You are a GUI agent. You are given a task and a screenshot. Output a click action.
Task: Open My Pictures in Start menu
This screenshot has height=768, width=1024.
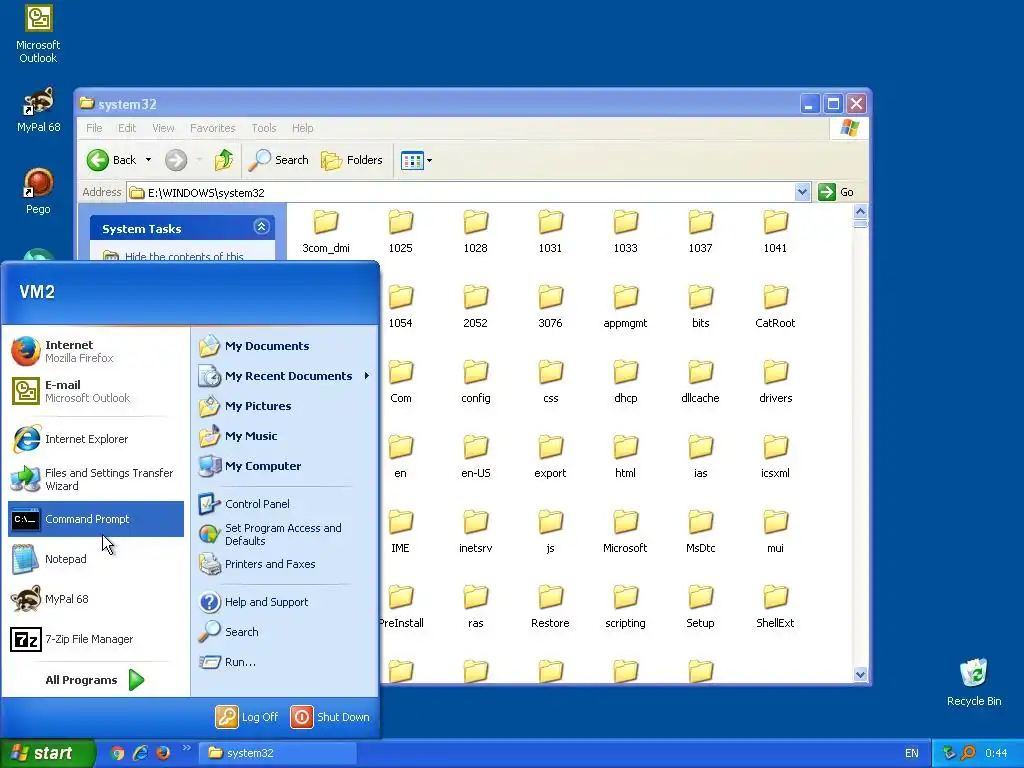pyautogui.click(x=285, y=406)
